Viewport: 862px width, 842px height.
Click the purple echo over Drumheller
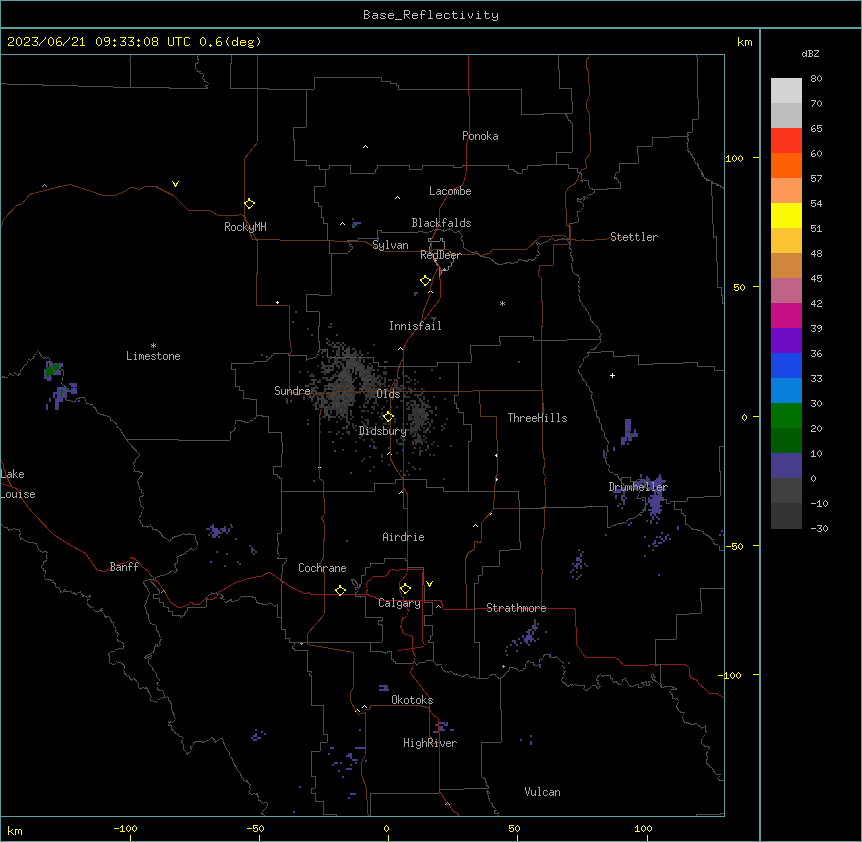pyautogui.click(x=654, y=497)
